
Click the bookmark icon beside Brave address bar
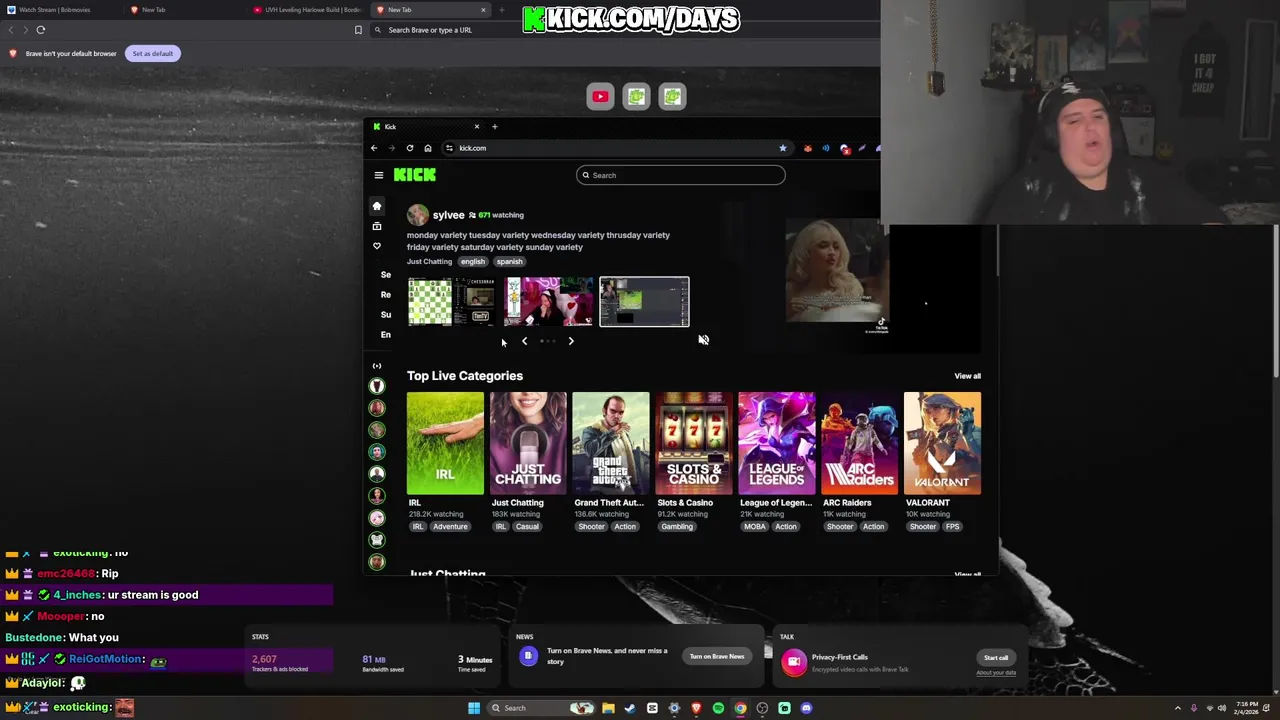click(358, 30)
